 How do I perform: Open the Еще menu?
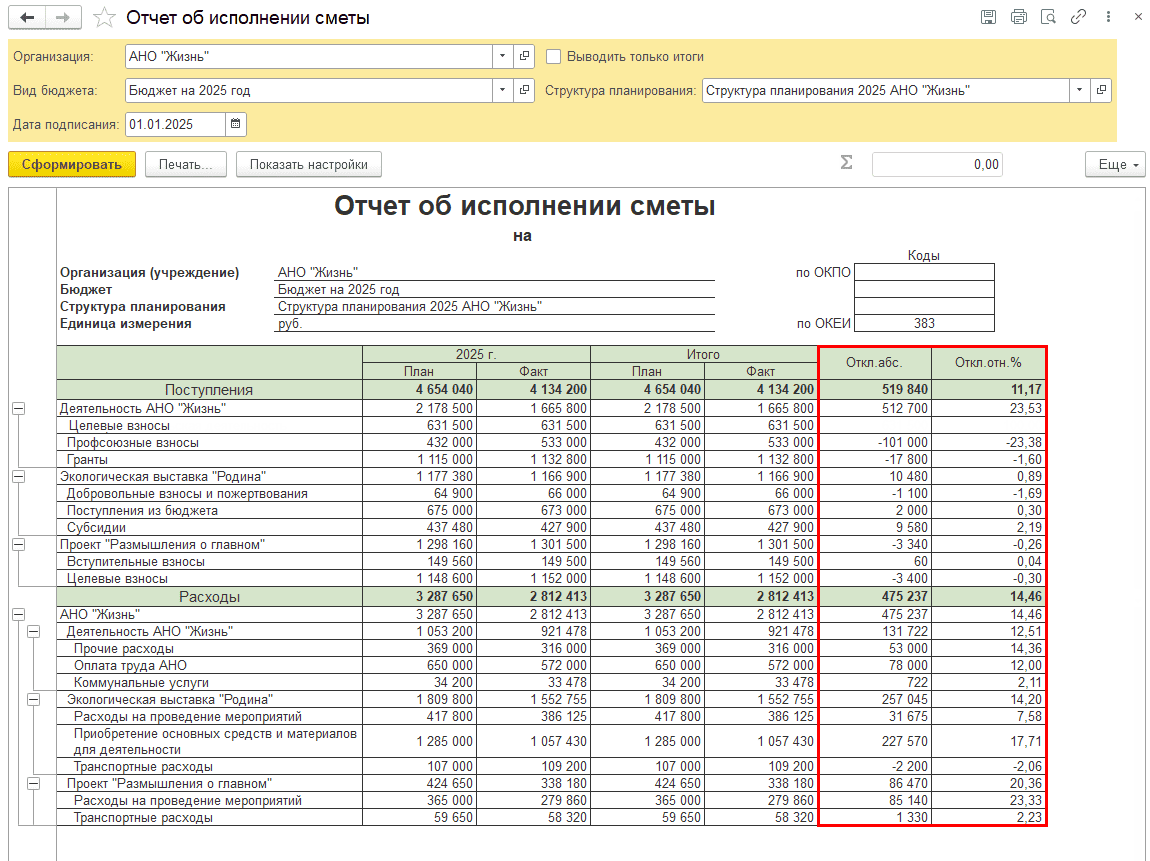pos(1115,164)
